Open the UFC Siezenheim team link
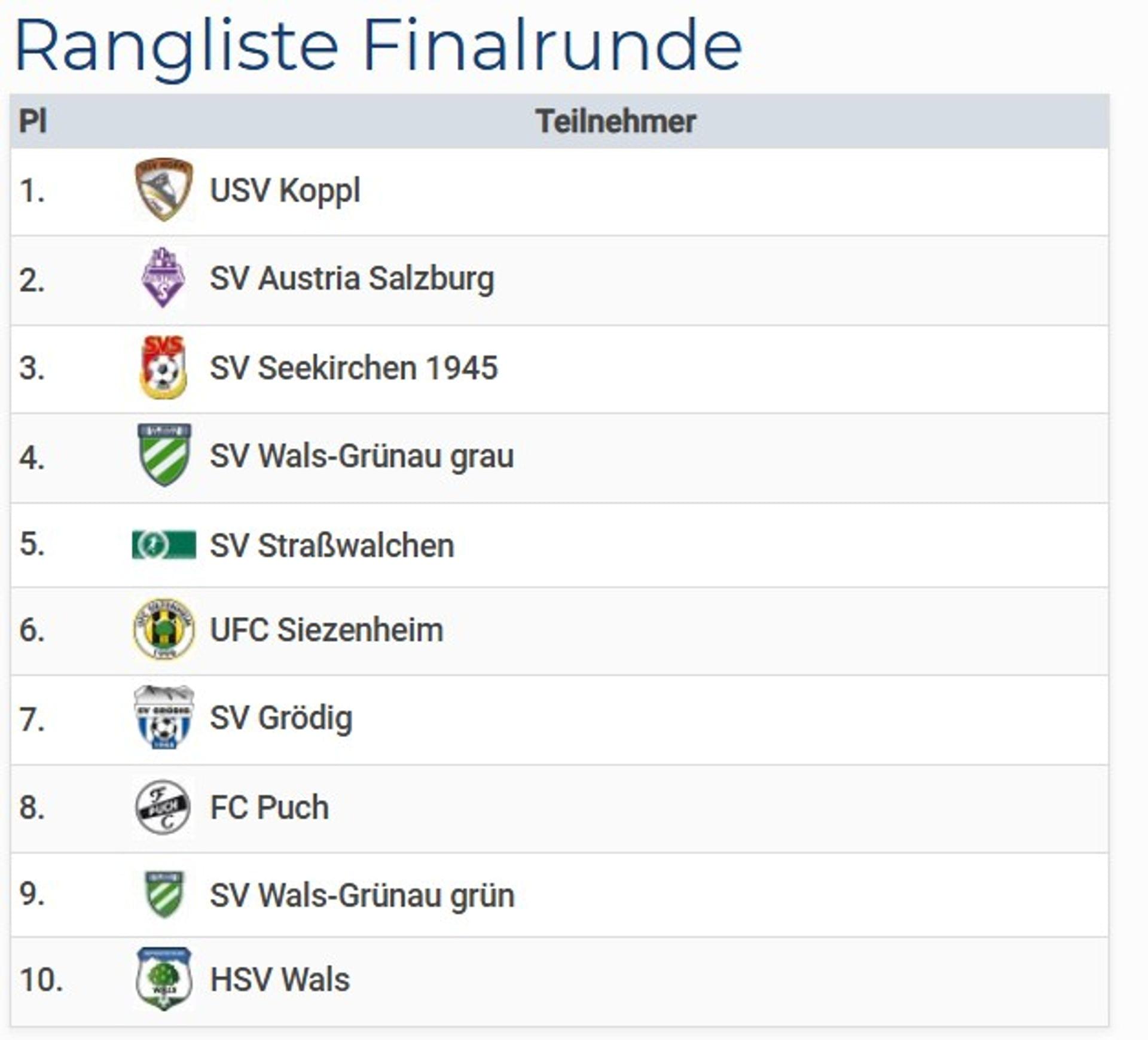This screenshot has width=1148, height=1040. click(x=326, y=630)
